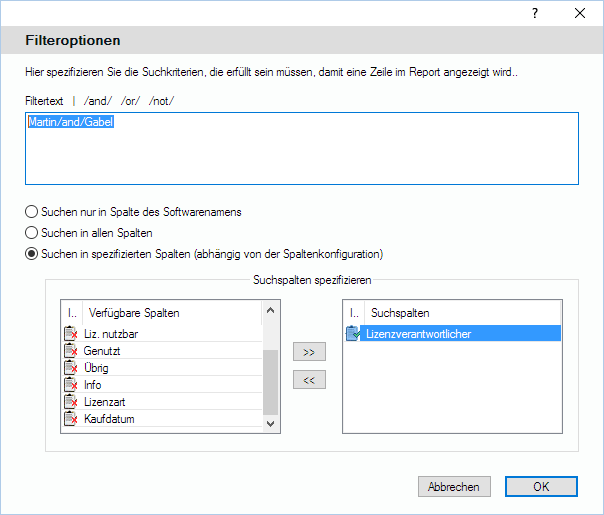Click the I.. header in the Suchspalten list

354,313
